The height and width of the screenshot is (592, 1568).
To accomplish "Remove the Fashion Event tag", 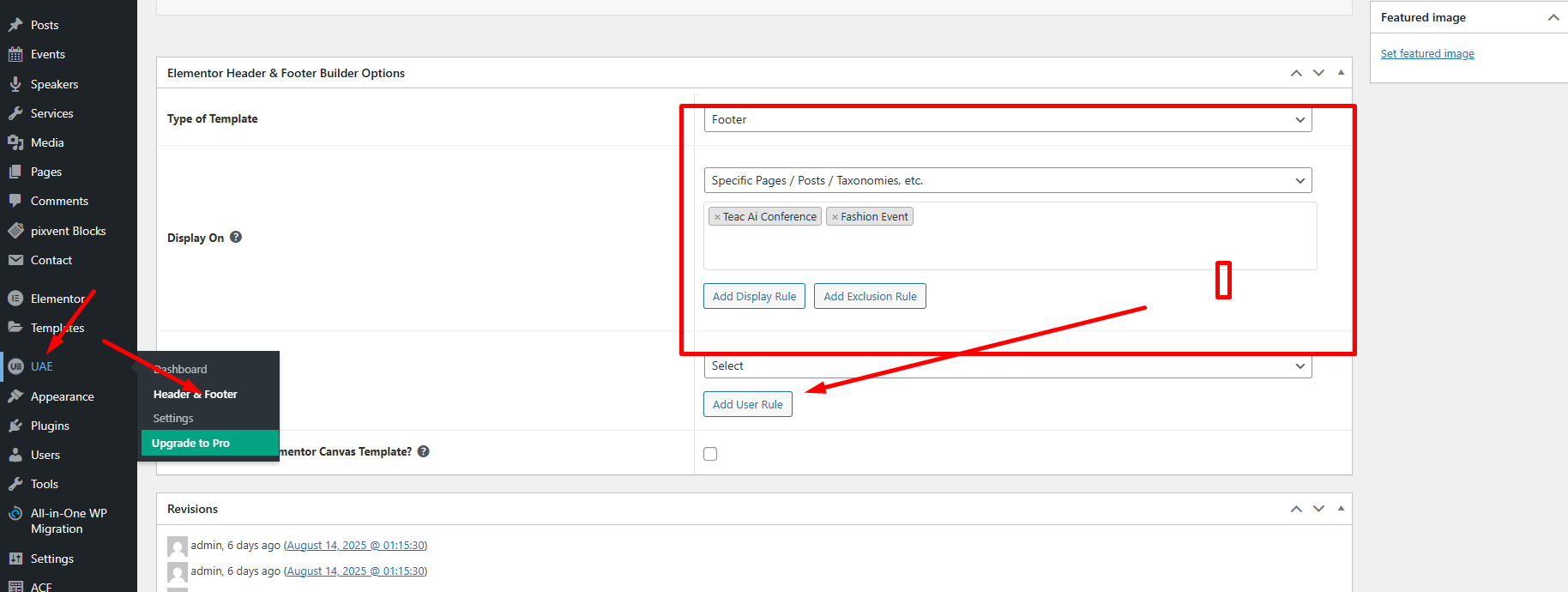I will click(835, 217).
